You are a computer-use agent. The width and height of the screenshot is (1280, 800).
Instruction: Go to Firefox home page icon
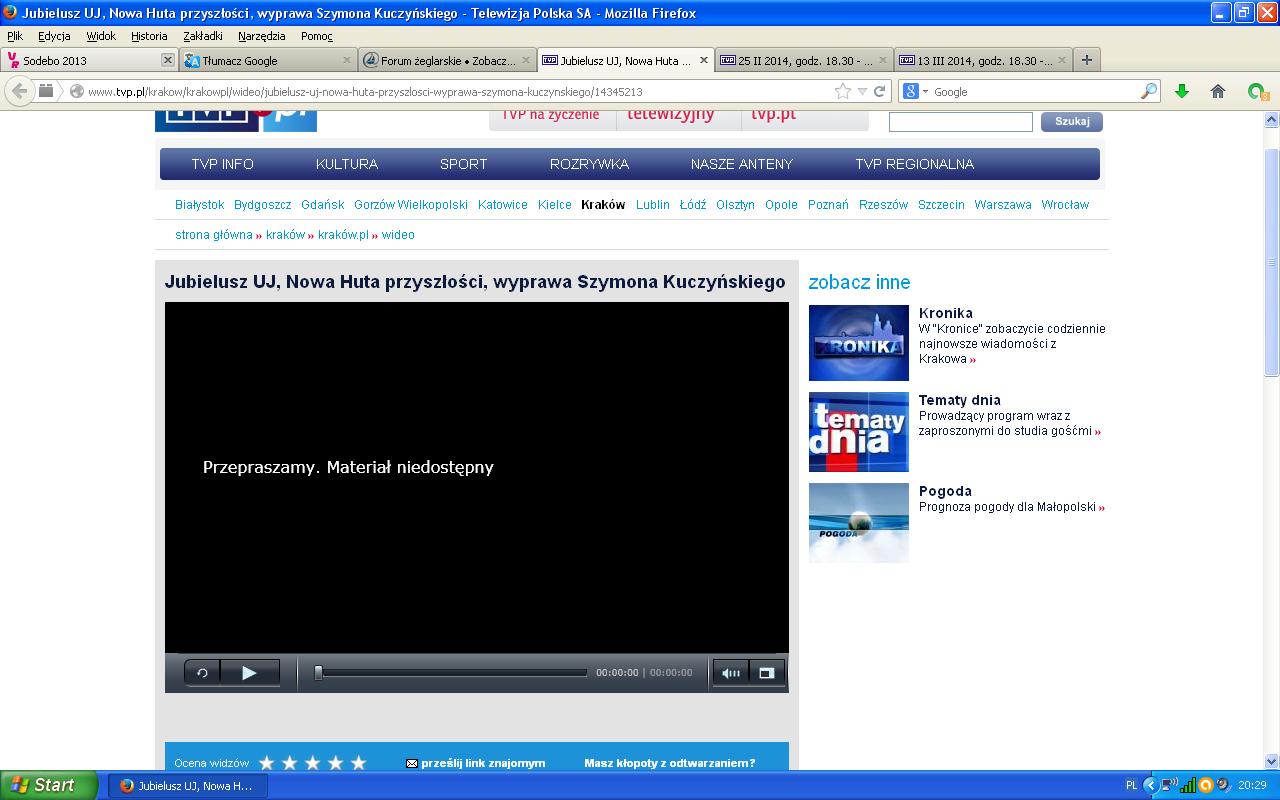tap(1218, 91)
